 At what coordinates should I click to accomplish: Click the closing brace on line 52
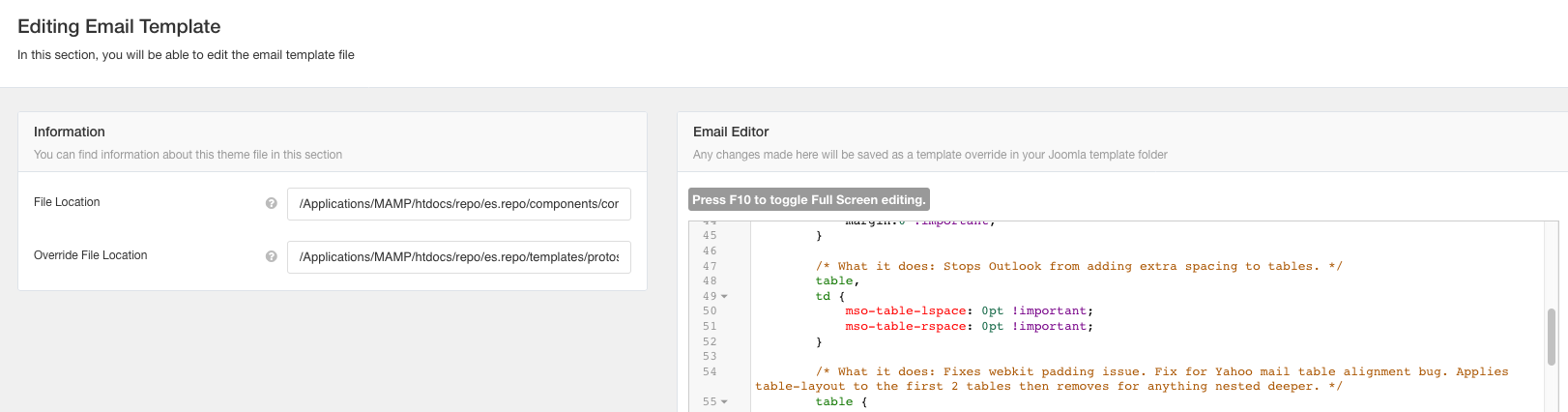(x=819, y=342)
